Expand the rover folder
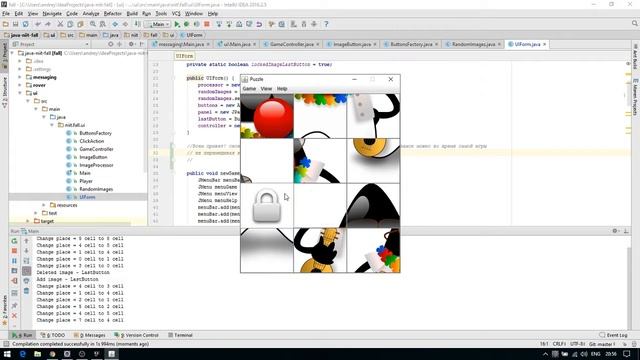640x360 pixels. point(20,85)
